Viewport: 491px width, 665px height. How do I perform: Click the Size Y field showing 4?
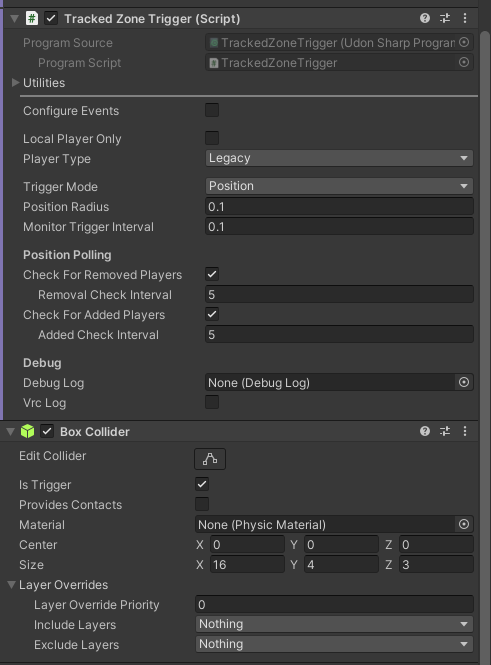(x=341, y=564)
